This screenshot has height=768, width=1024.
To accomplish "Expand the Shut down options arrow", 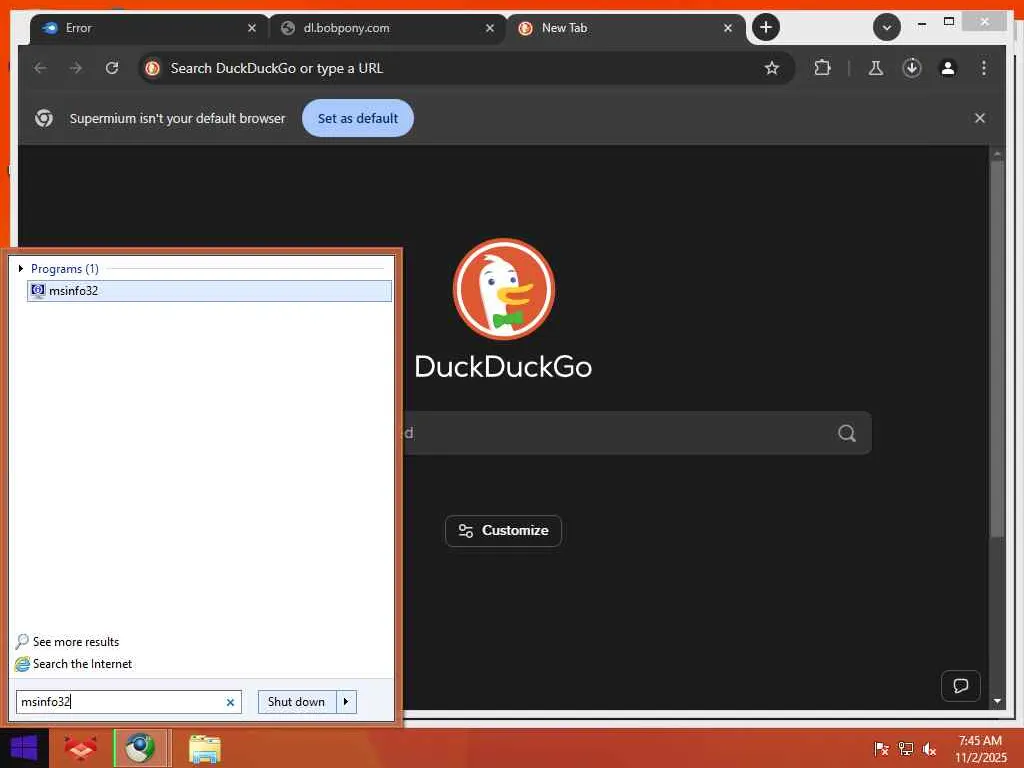I will (346, 702).
